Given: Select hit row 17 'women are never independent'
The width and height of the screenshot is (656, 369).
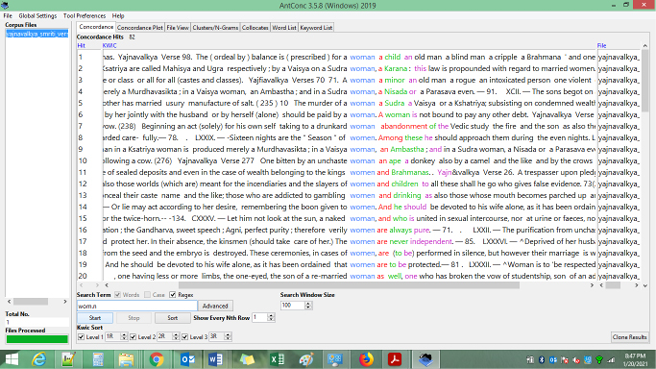Looking at the screenshot, I should (359, 241).
